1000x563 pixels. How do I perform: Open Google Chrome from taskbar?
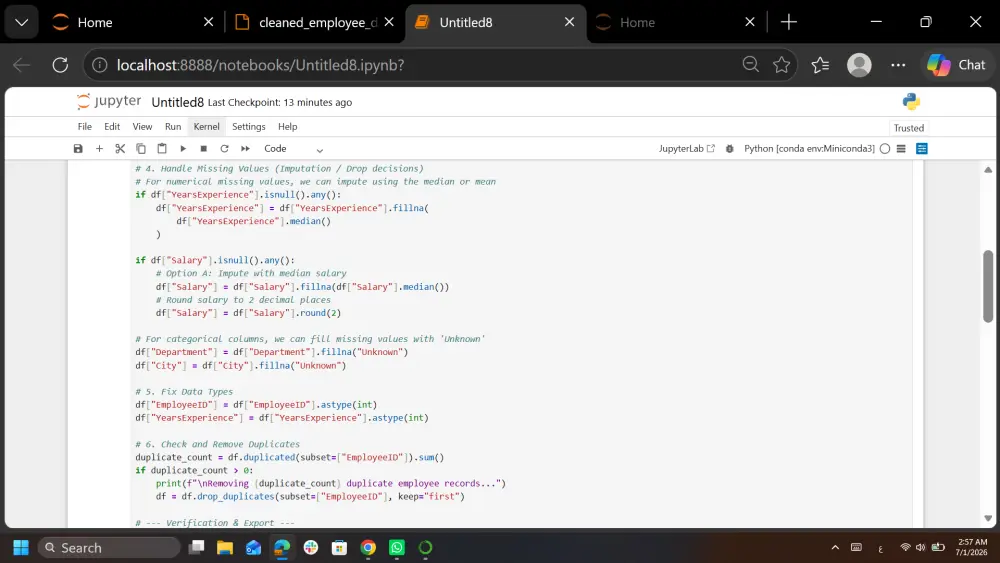pos(368,548)
